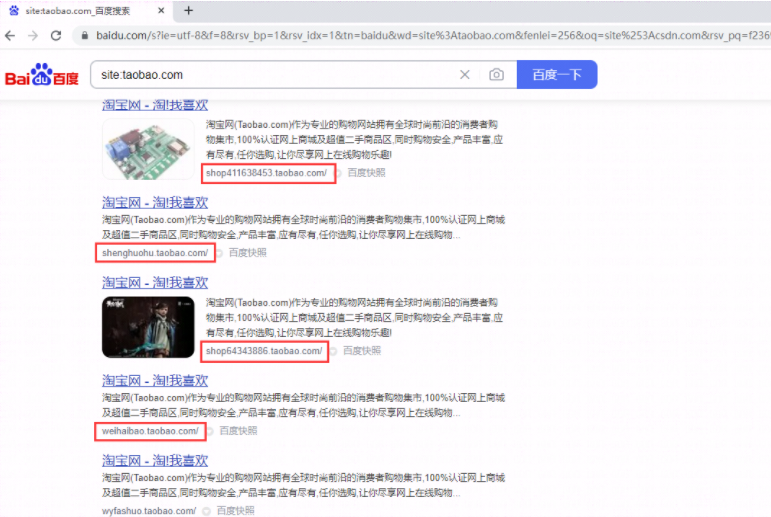Click the shop64343886.taobao.com URL
771x517 pixels.
[x=264, y=351]
